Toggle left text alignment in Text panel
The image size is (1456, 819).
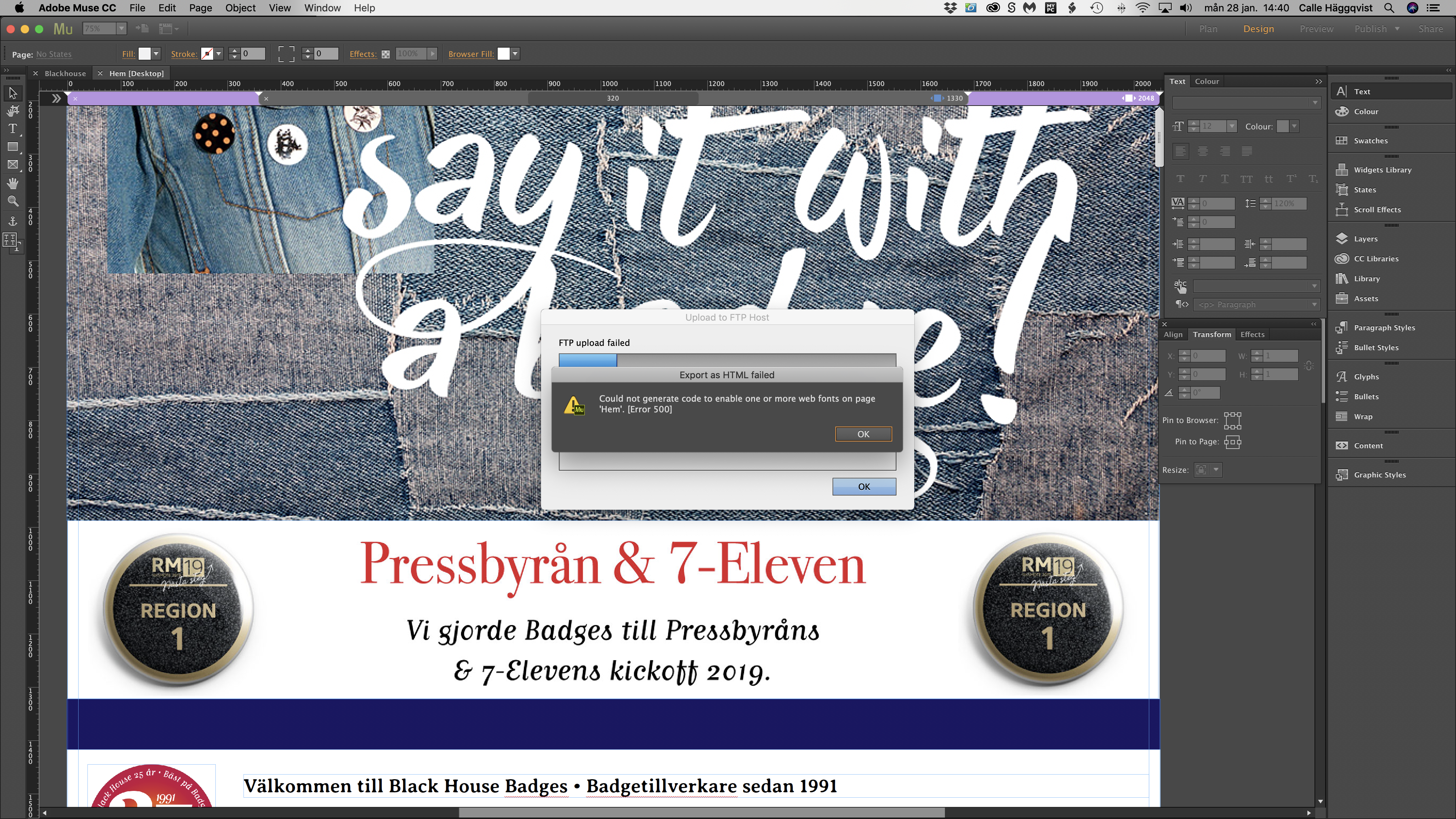pyautogui.click(x=1180, y=151)
